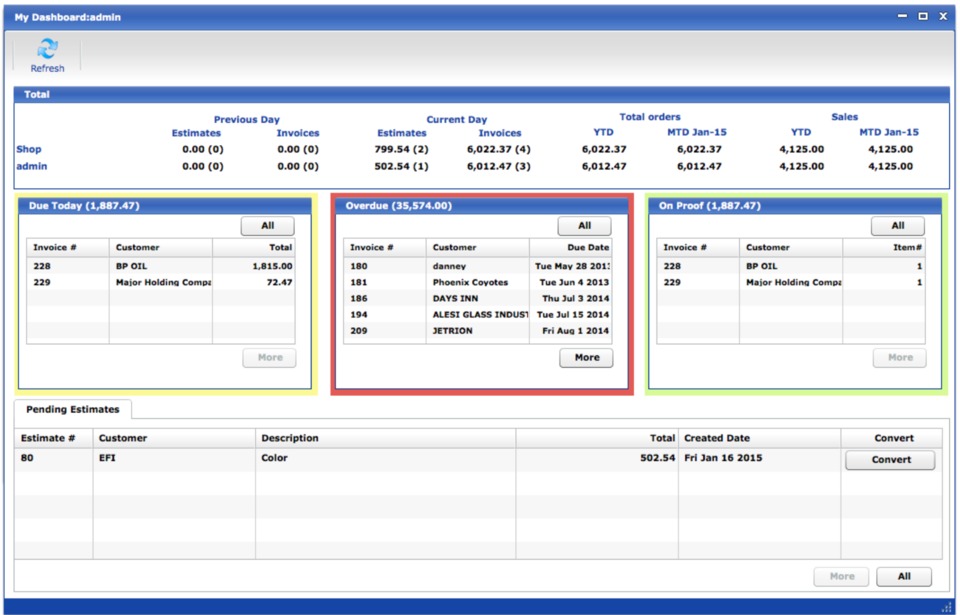Select the DAYS INN overdue customer
960x615 pixels.
tap(456, 298)
